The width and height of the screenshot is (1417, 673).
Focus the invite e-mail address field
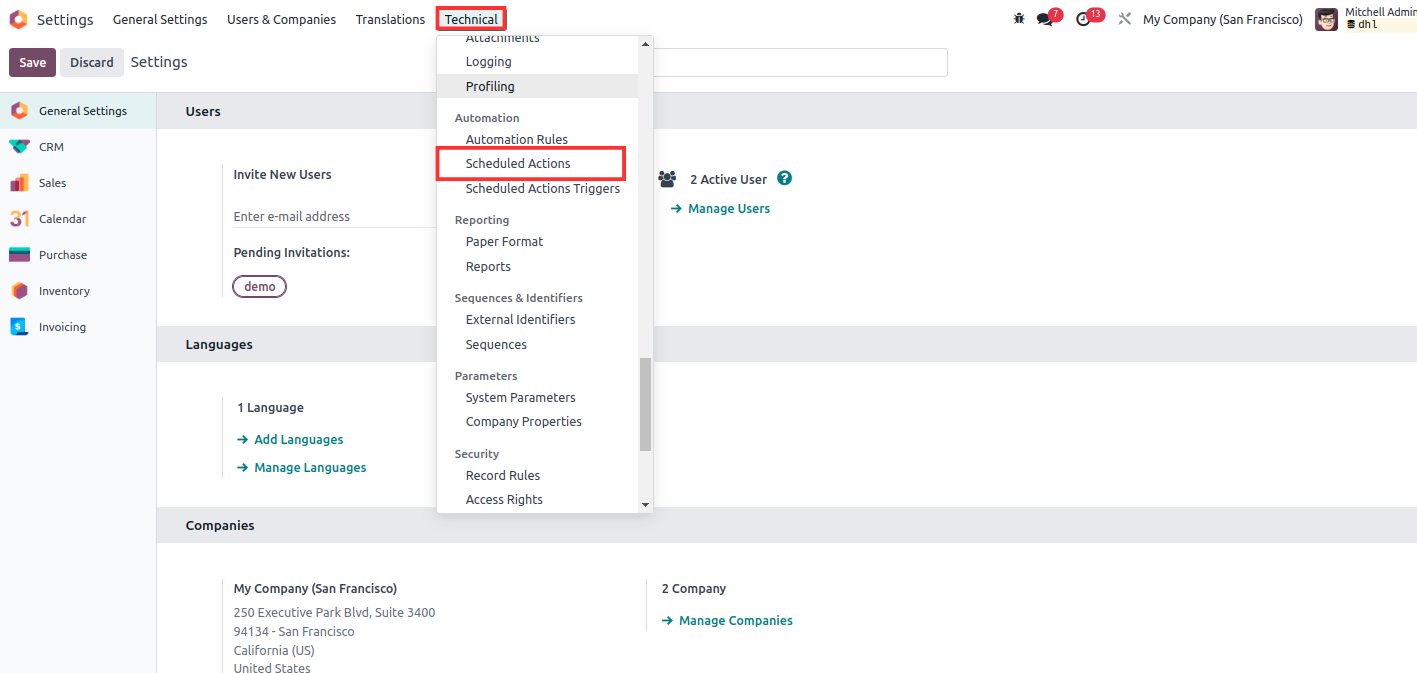pos(334,216)
